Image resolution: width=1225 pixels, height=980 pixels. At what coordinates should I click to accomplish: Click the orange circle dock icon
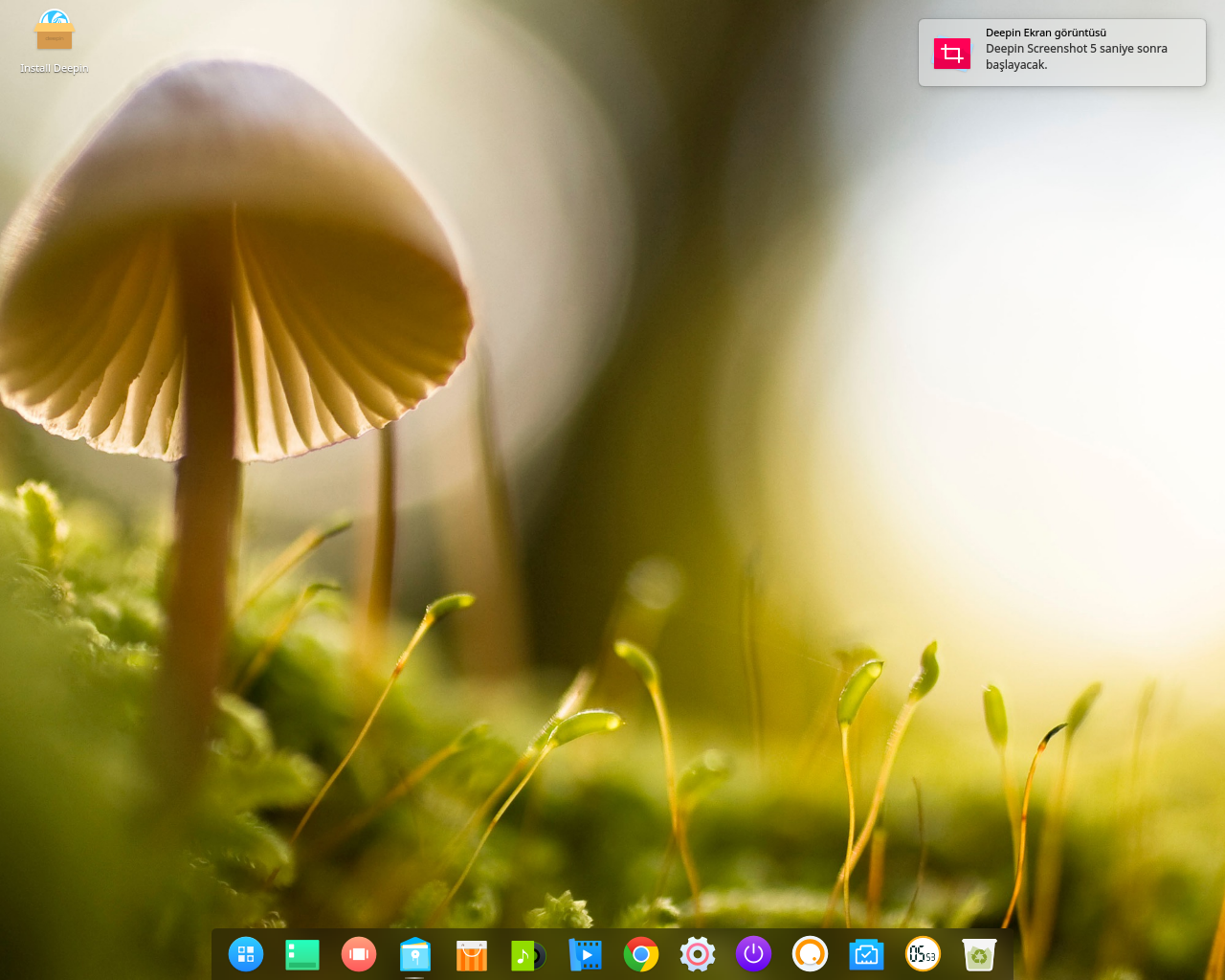(x=810, y=954)
